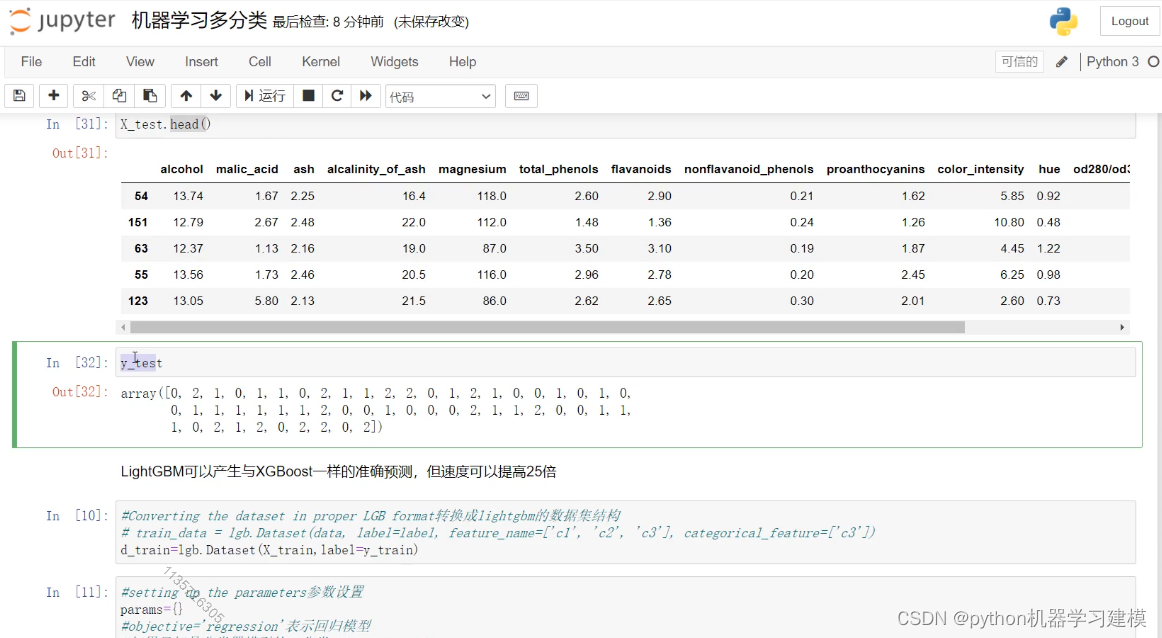Click the malic_acid column header
Screen dimensions: 1162x638
click(247, 169)
